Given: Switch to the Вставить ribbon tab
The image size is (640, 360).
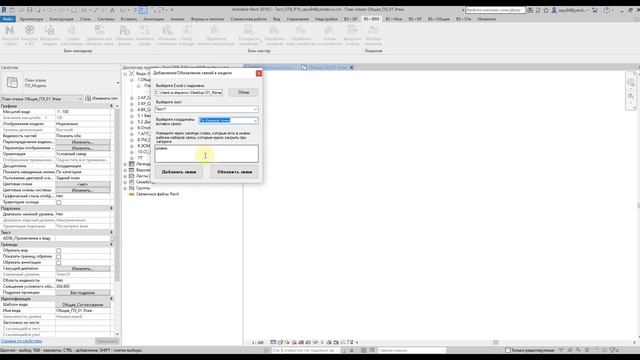Looking at the screenshot, I should click(129, 19).
